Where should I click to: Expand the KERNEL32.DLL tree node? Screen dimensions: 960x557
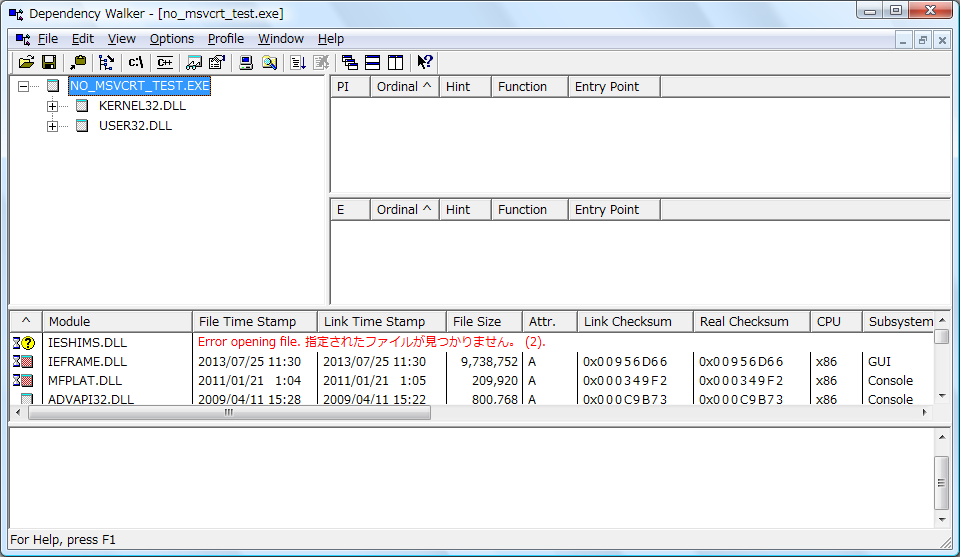[53, 107]
